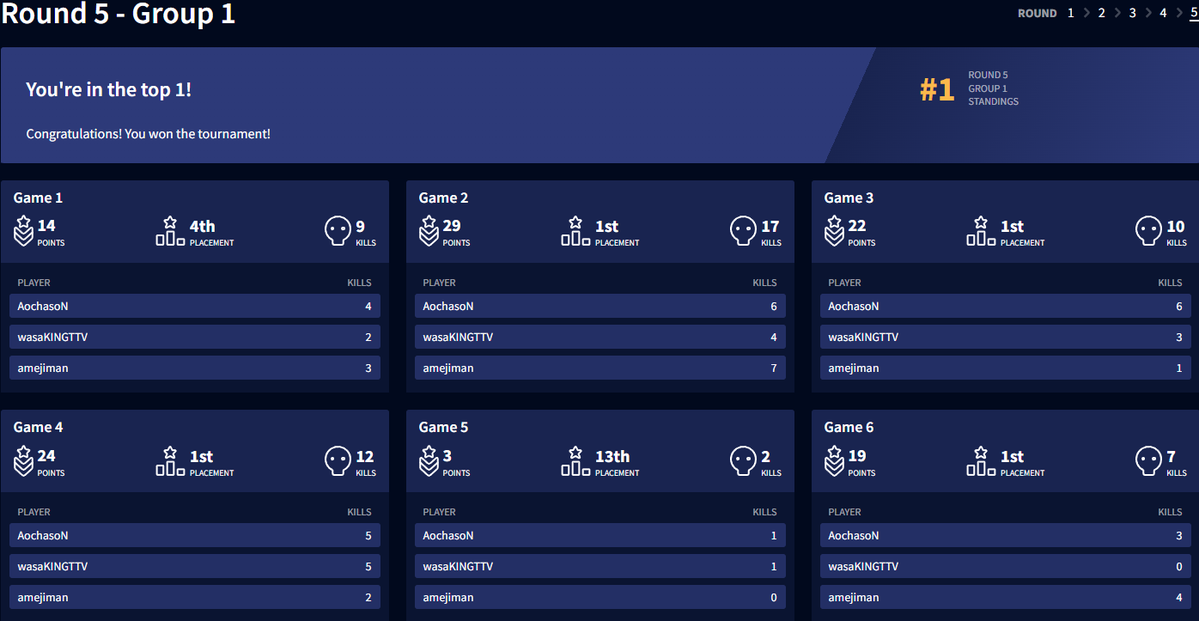
Task: Select wasaKINGTTV row in Game 1
Action: pos(195,337)
